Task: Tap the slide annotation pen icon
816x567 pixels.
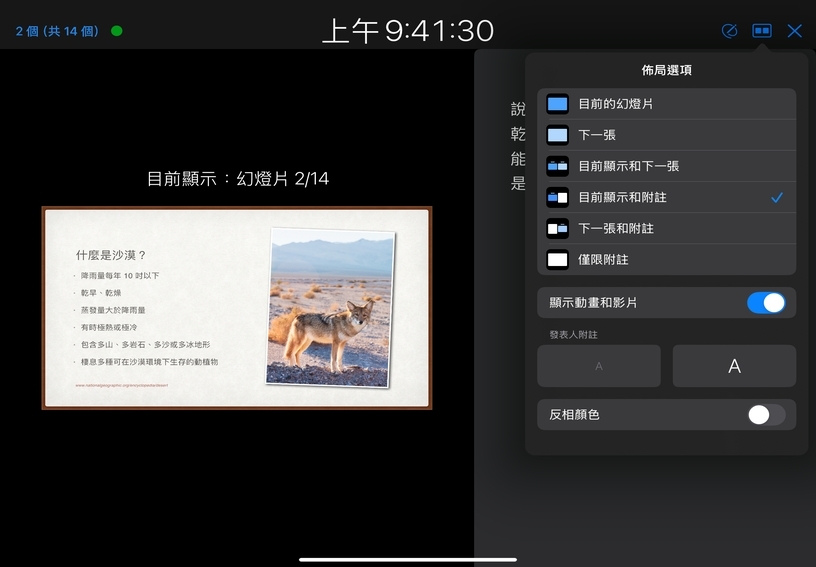Action: [730, 31]
